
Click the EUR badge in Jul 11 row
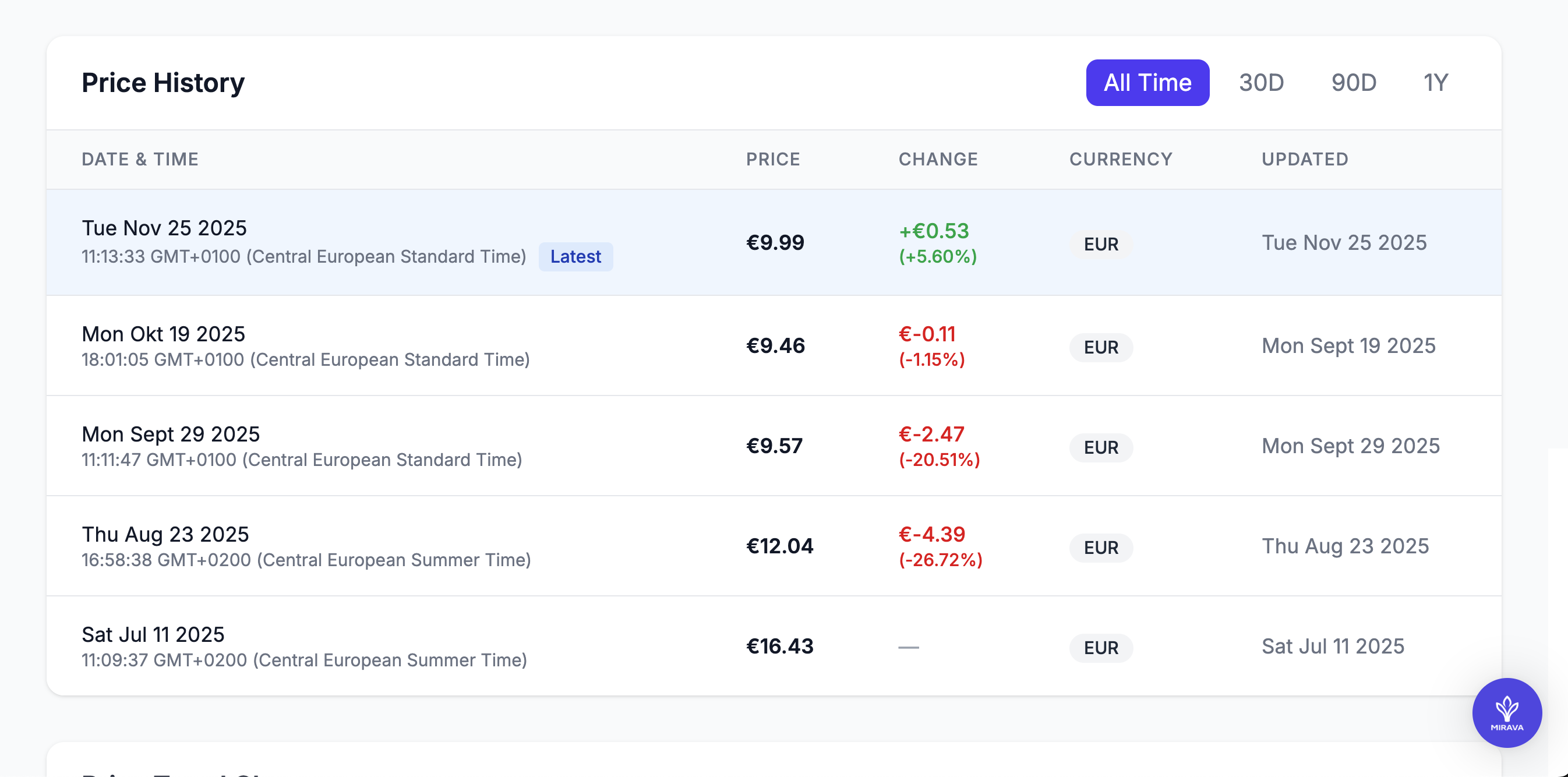(1100, 648)
